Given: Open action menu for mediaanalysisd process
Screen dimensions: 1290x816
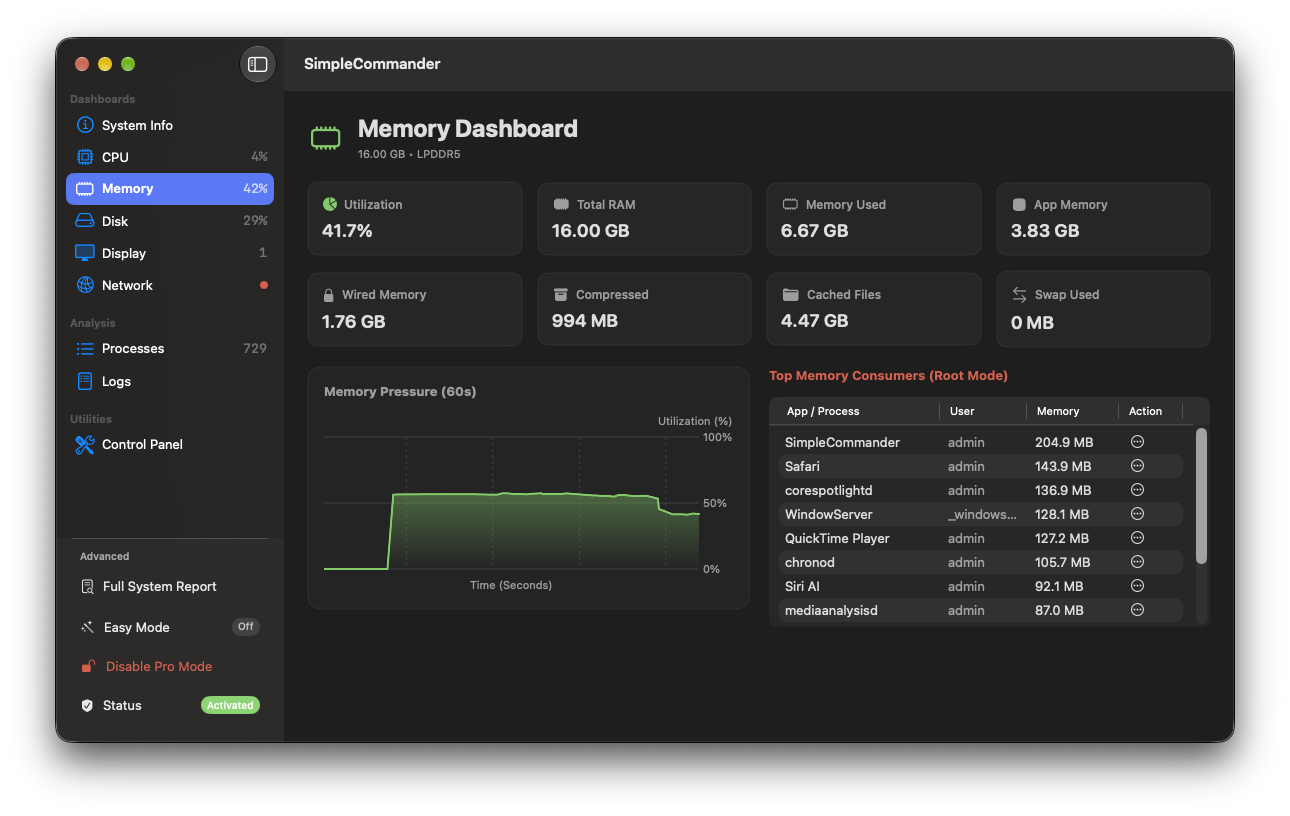Looking at the screenshot, I should point(1137,610).
